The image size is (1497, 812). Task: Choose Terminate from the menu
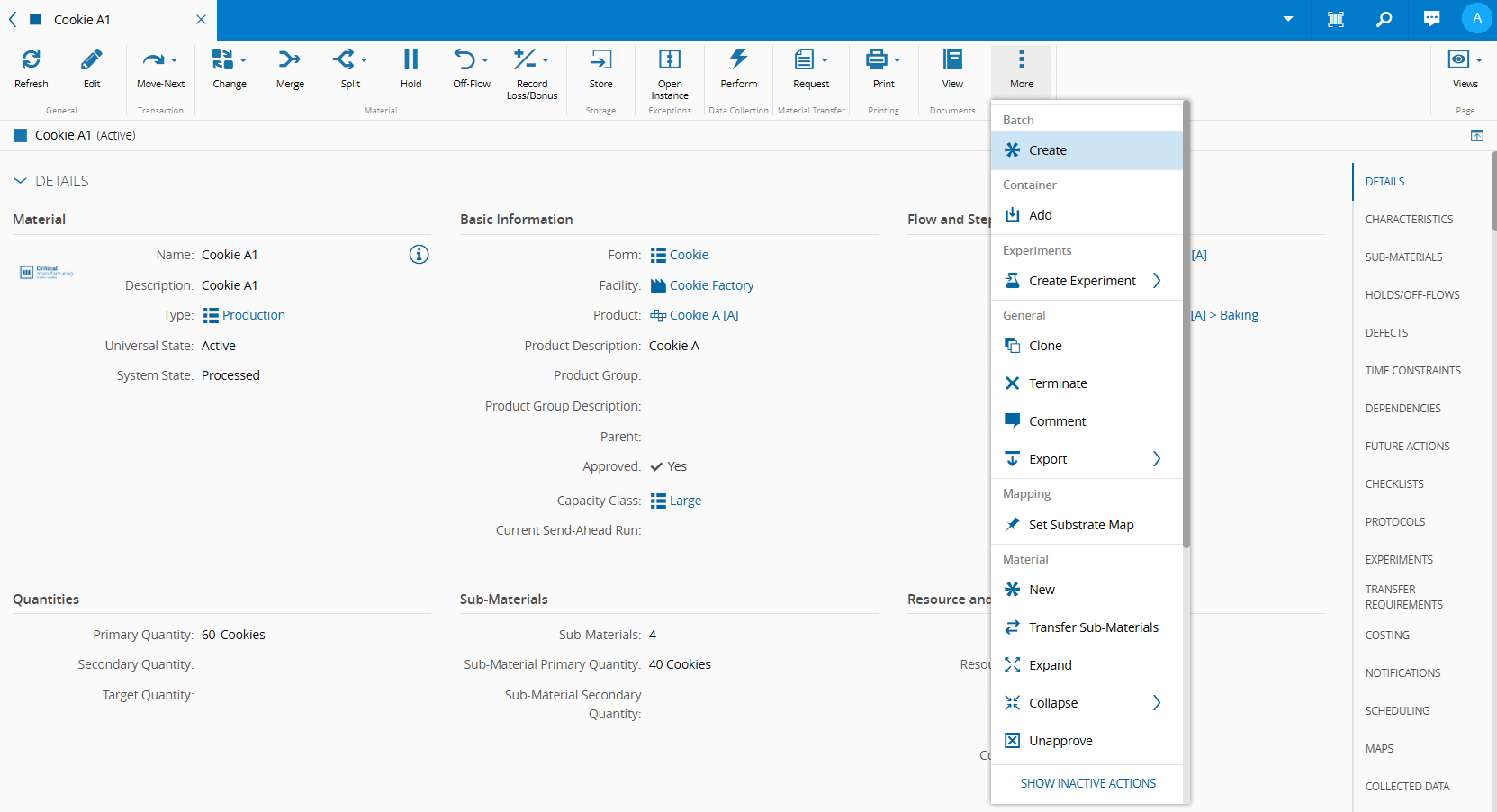[1058, 383]
